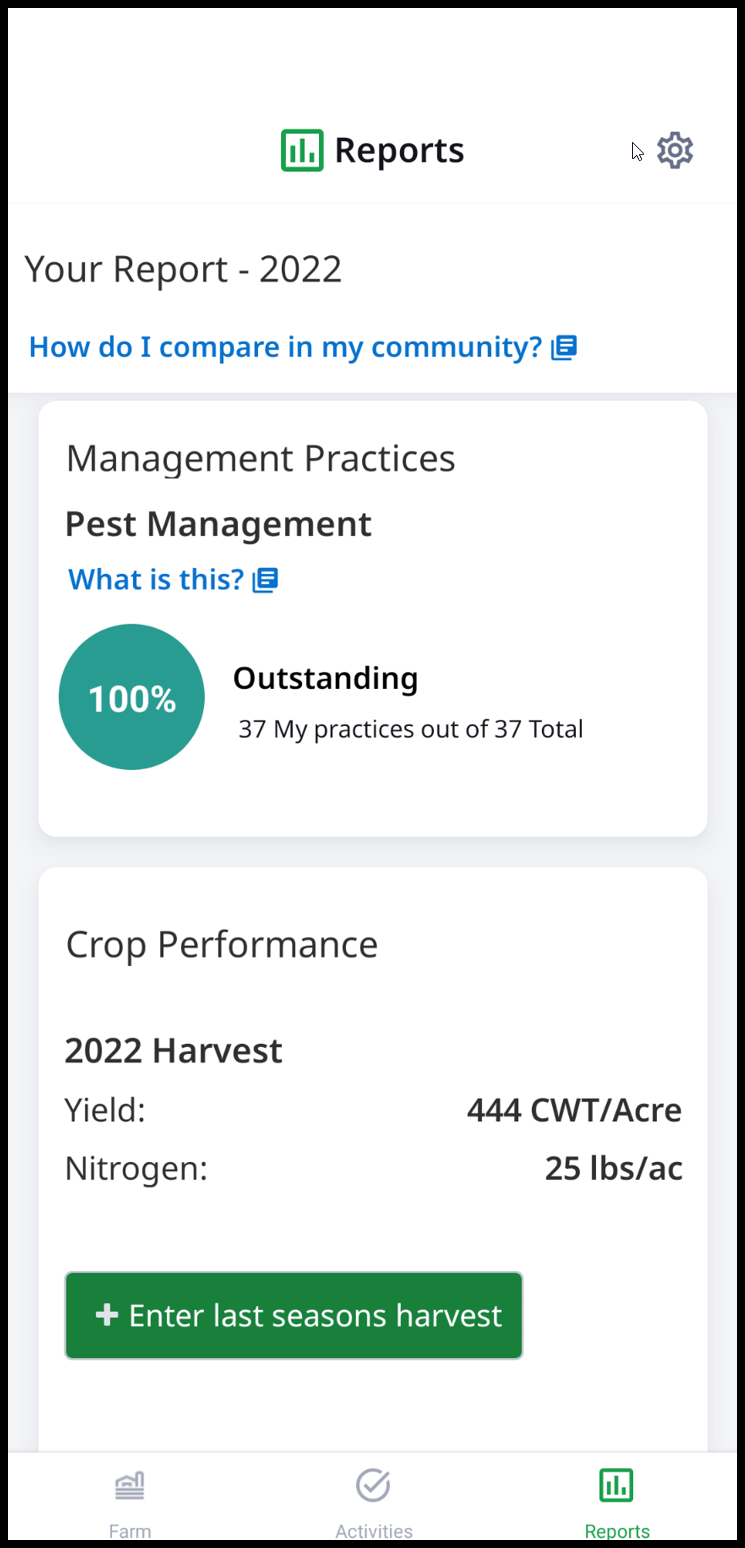This screenshot has height=1548, width=745.
Task: Click the 444 CWT/Acre yield value
Action: pos(574,1110)
